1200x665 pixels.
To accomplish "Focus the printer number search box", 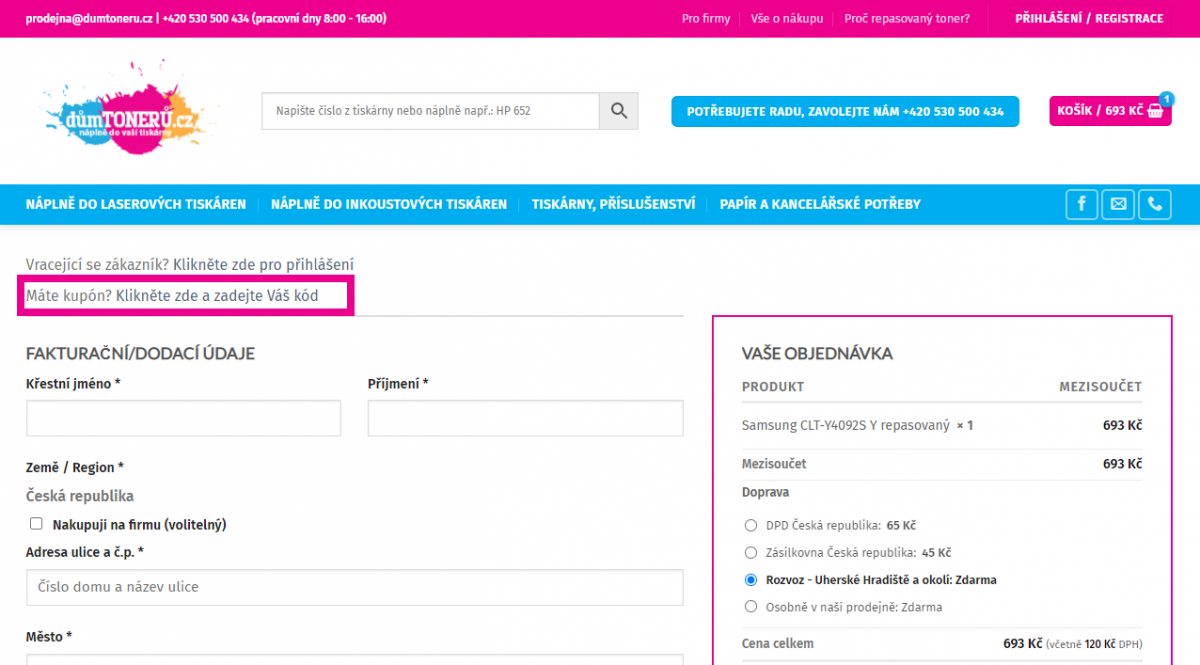I will click(x=430, y=111).
